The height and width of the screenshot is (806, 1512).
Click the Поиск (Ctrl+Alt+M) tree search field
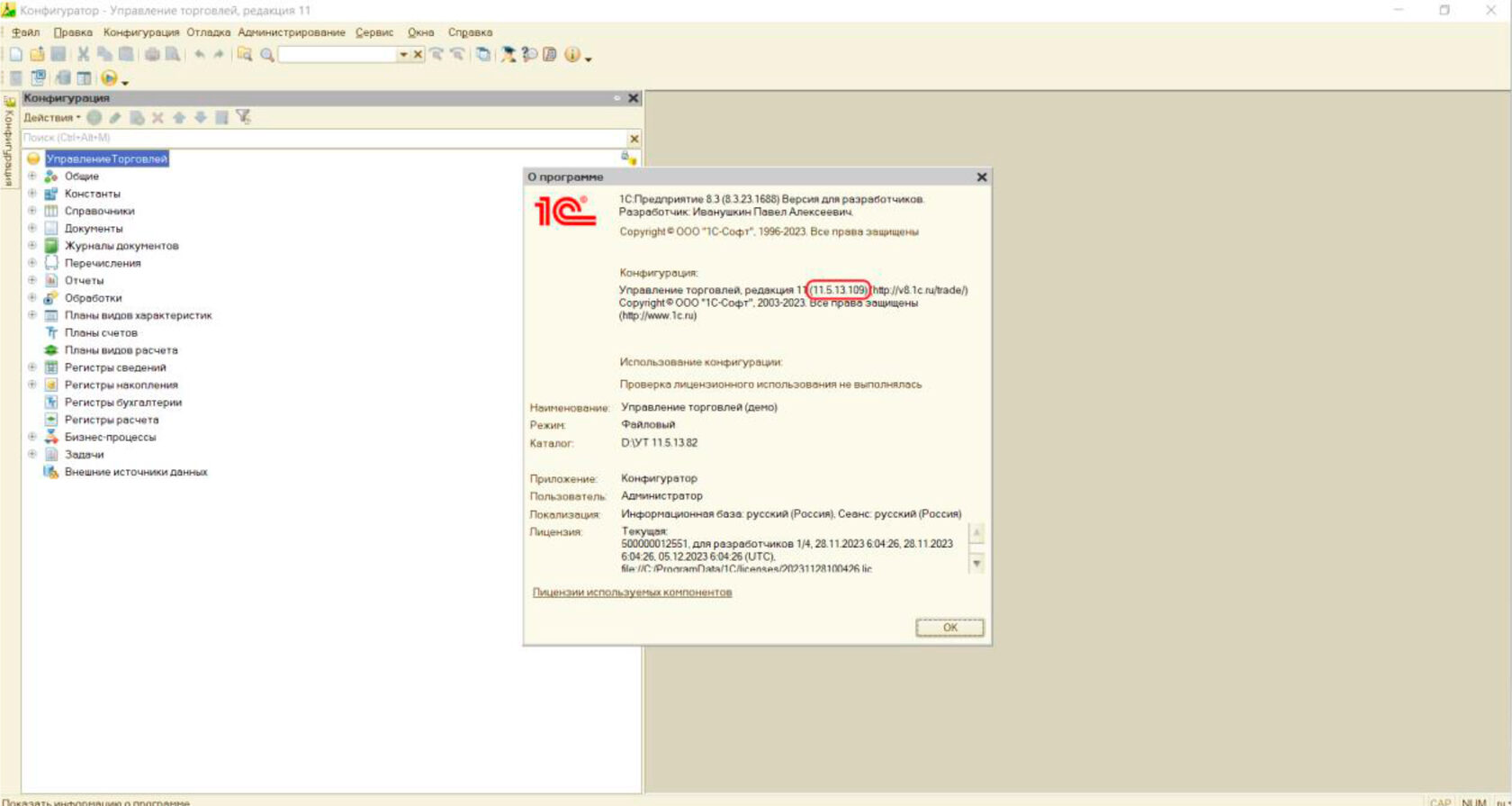coord(324,139)
